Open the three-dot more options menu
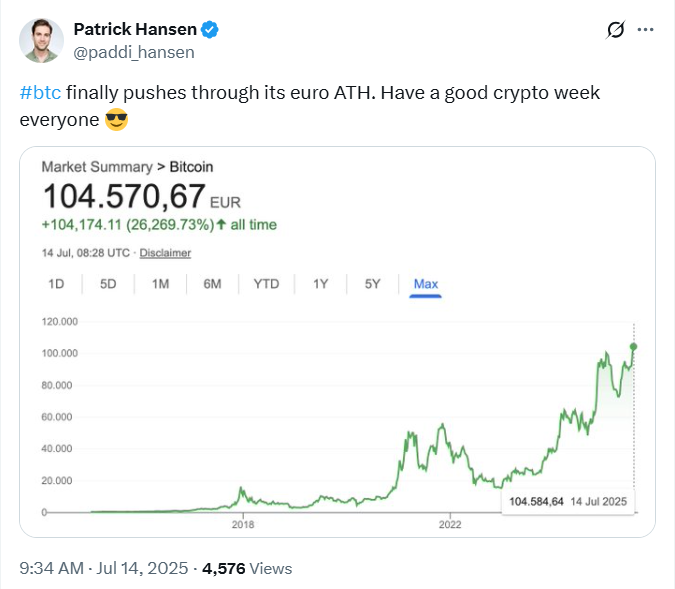The image size is (675, 589). 645,30
